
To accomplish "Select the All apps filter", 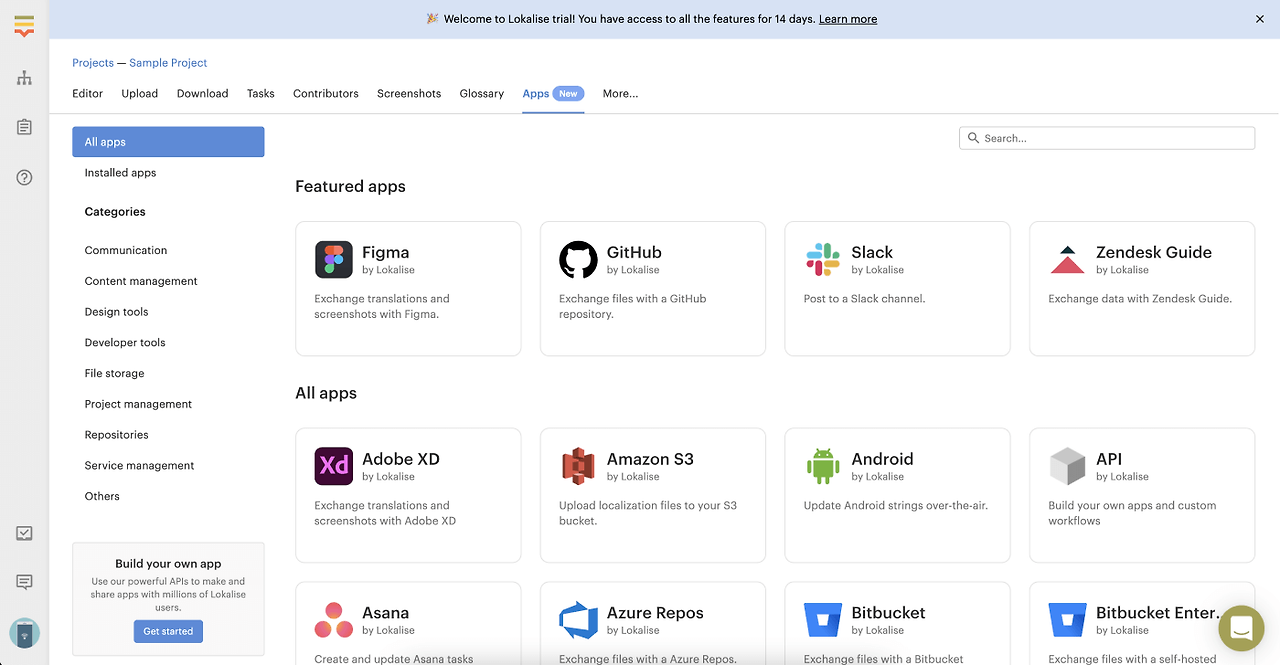I will click(x=104, y=141).
